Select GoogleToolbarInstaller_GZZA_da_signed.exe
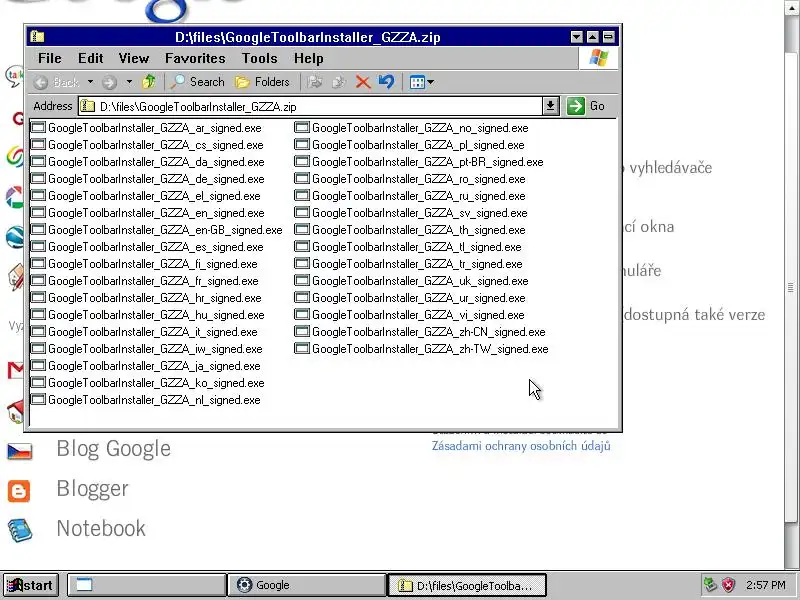Screen dimensions: 800x600 (148, 162)
